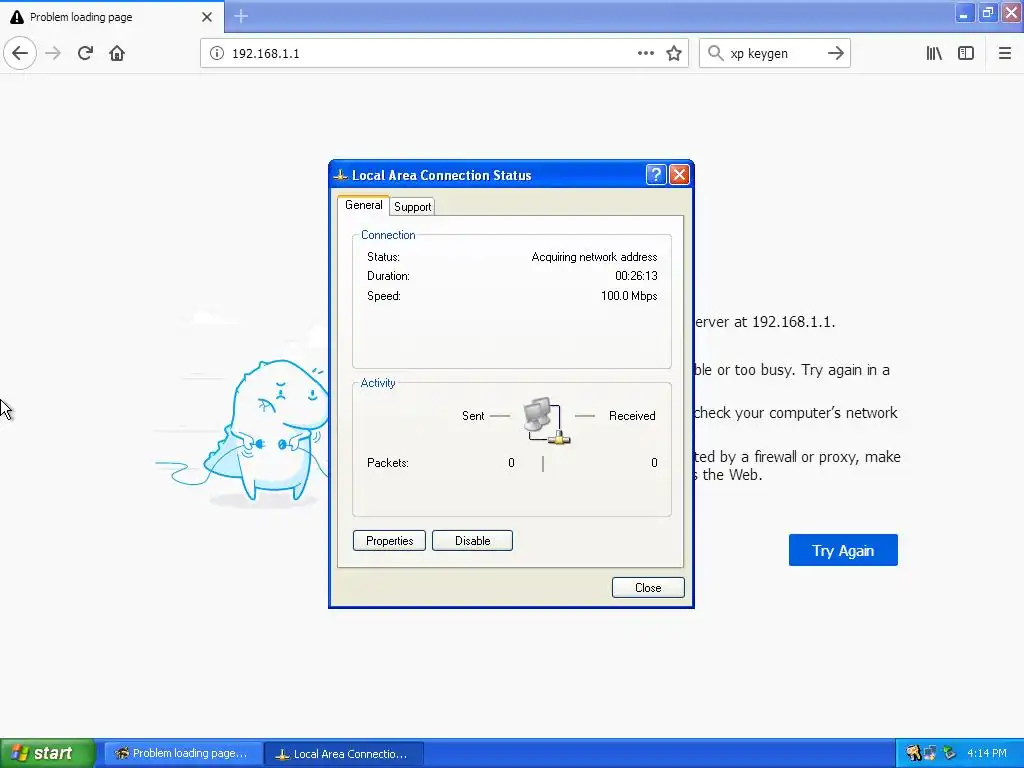This screenshot has width=1024, height=768.
Task: Minimize the Firefox window
Action: 964,13
